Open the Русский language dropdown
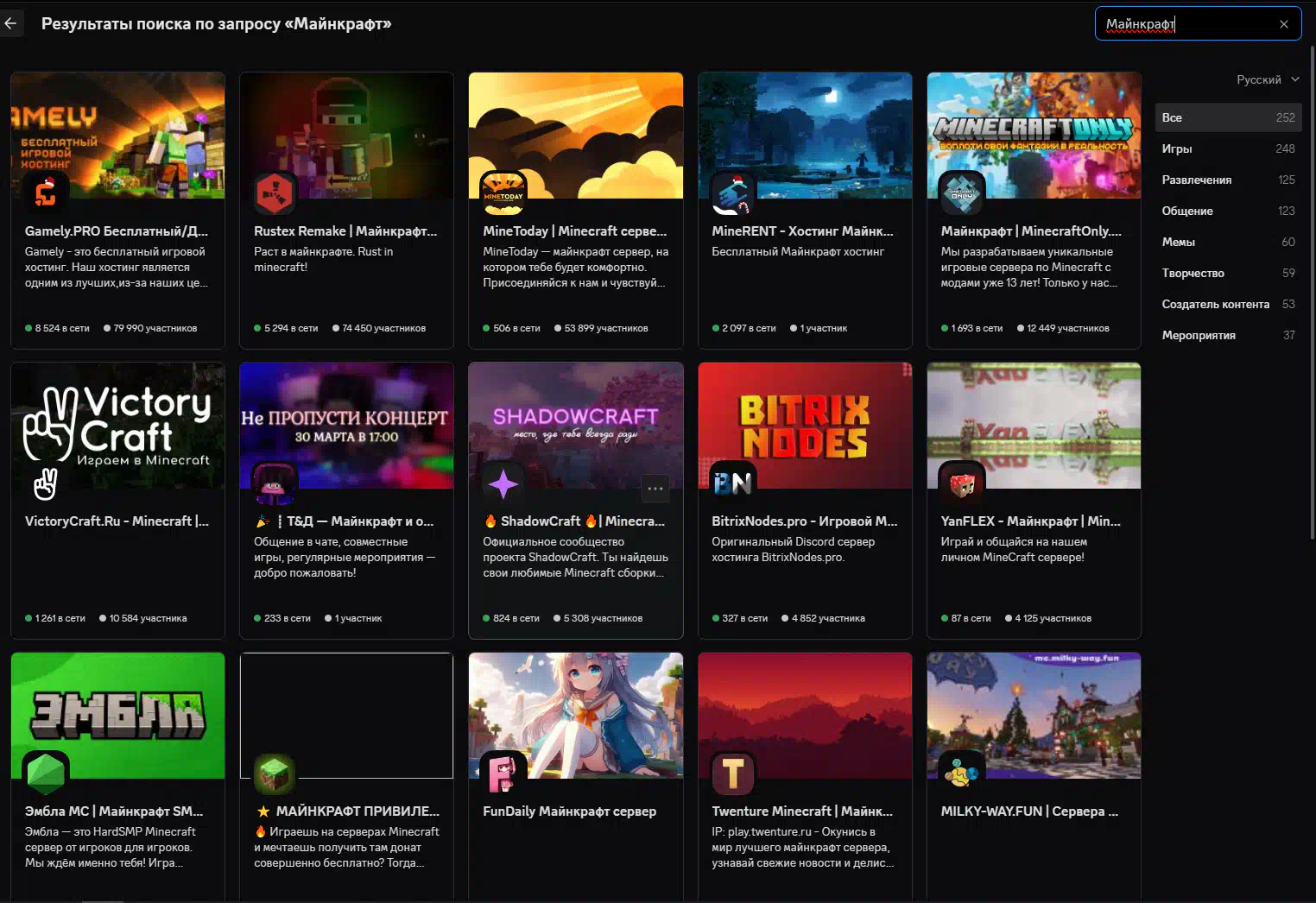 (1268, 79)
